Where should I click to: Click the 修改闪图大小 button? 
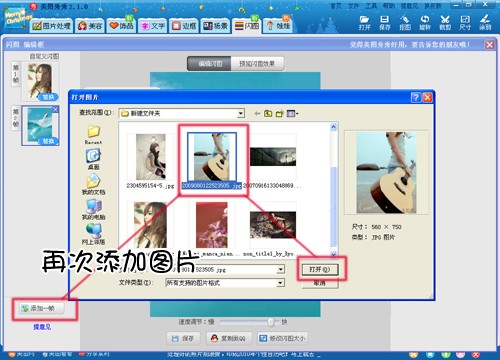[283, 338]
